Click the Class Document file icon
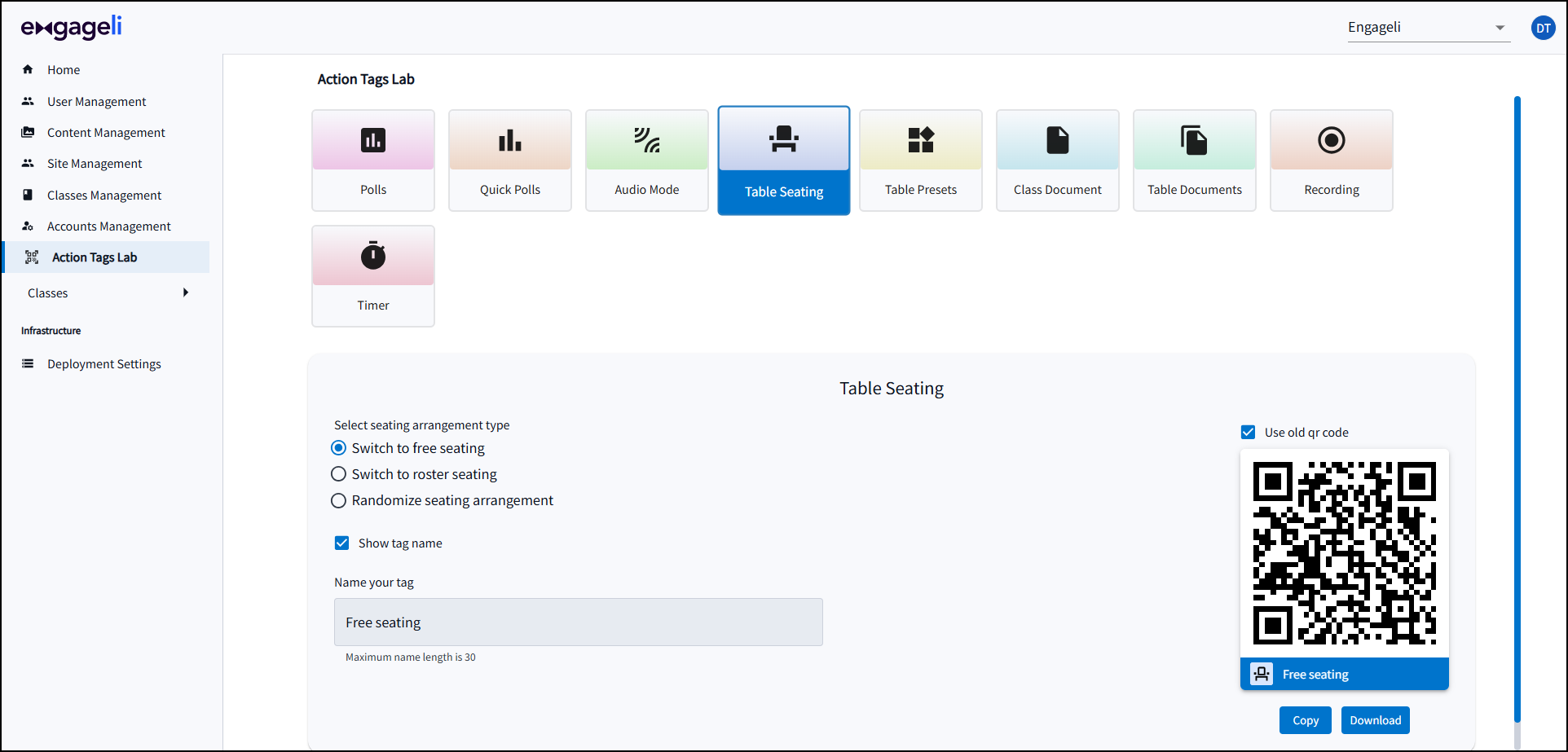The image size is (1568, 752). coord(1058,140)
